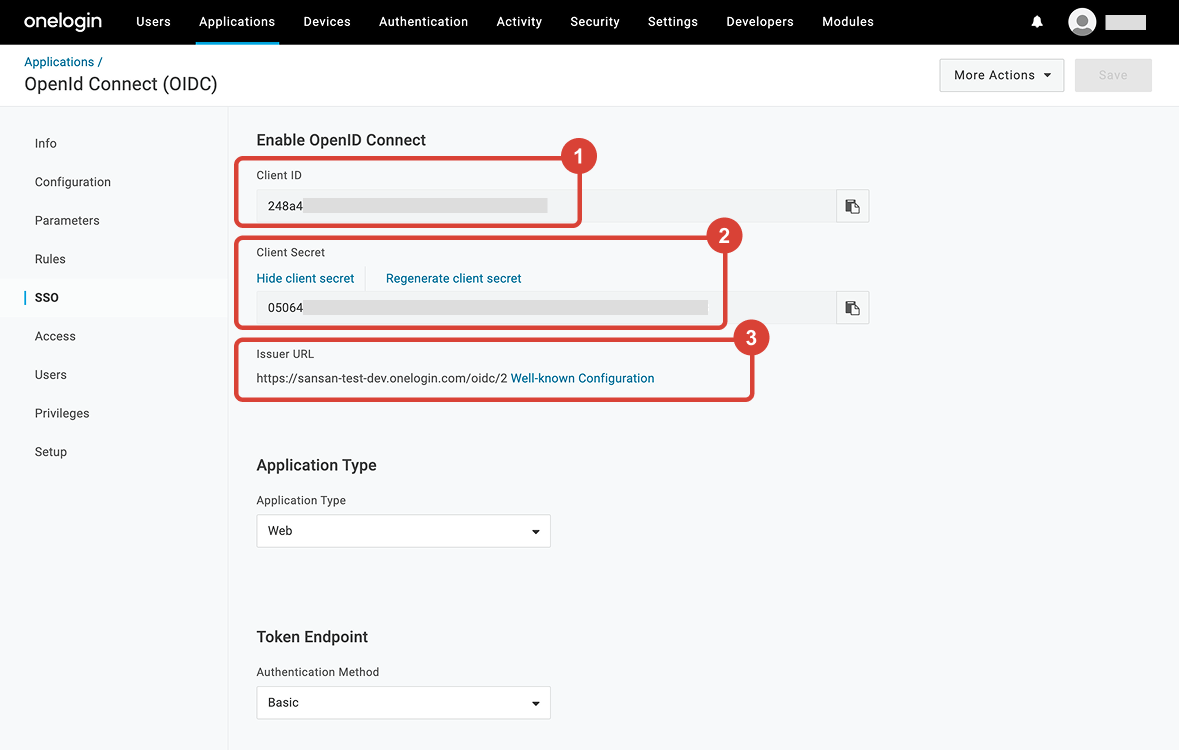
Task: Open the user profile avatar menu
Action: pyautogui.click(x=1082, y=22)
